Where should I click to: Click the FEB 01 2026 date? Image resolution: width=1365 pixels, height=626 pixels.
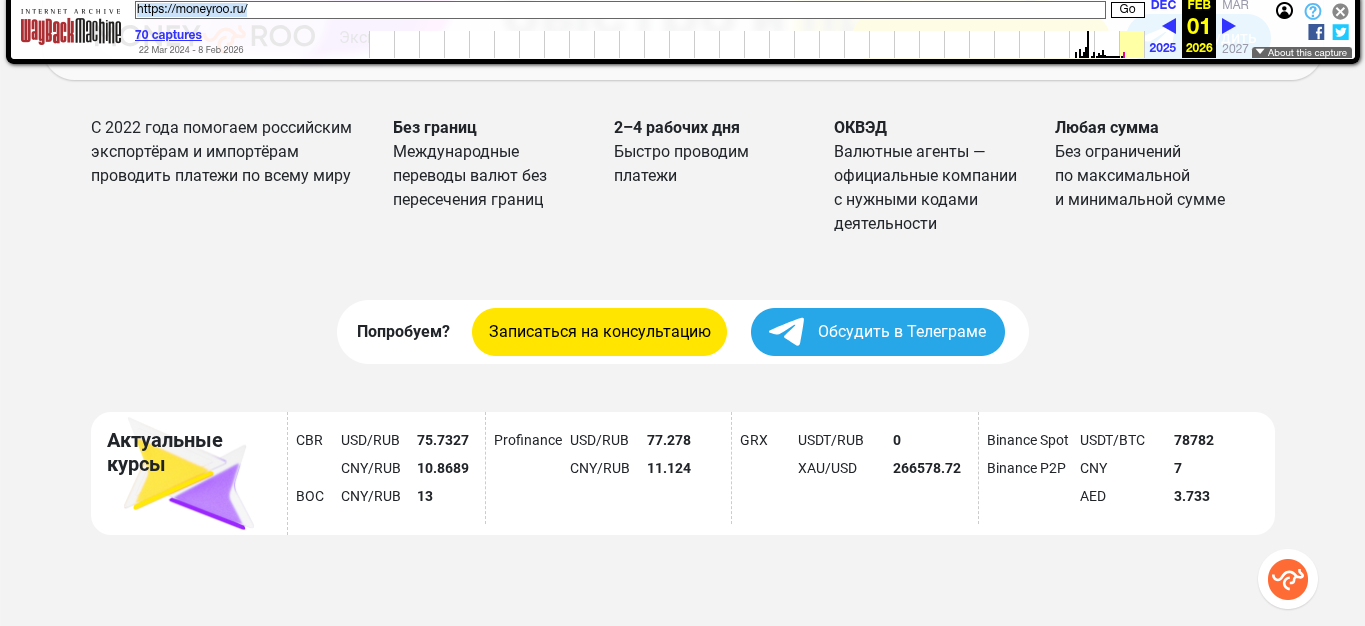tap(1199, 28)
